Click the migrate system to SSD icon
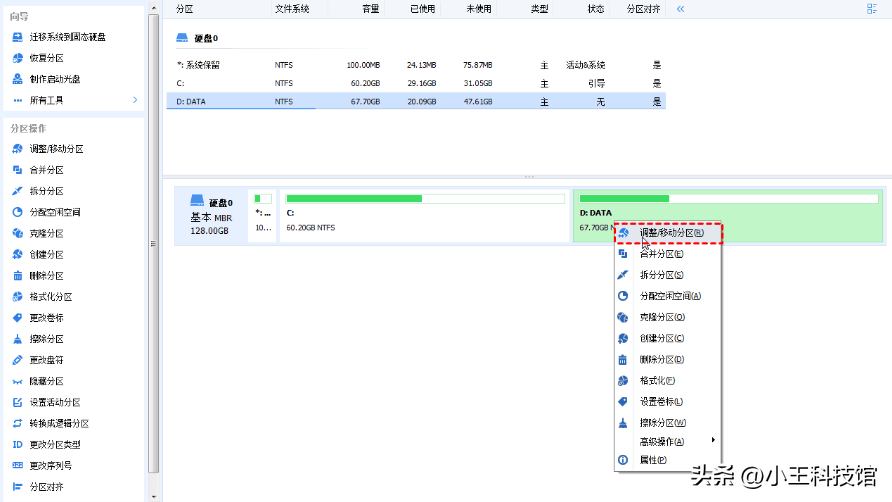The width and height of the screenshot is (892, 502). tap(18, 37)
